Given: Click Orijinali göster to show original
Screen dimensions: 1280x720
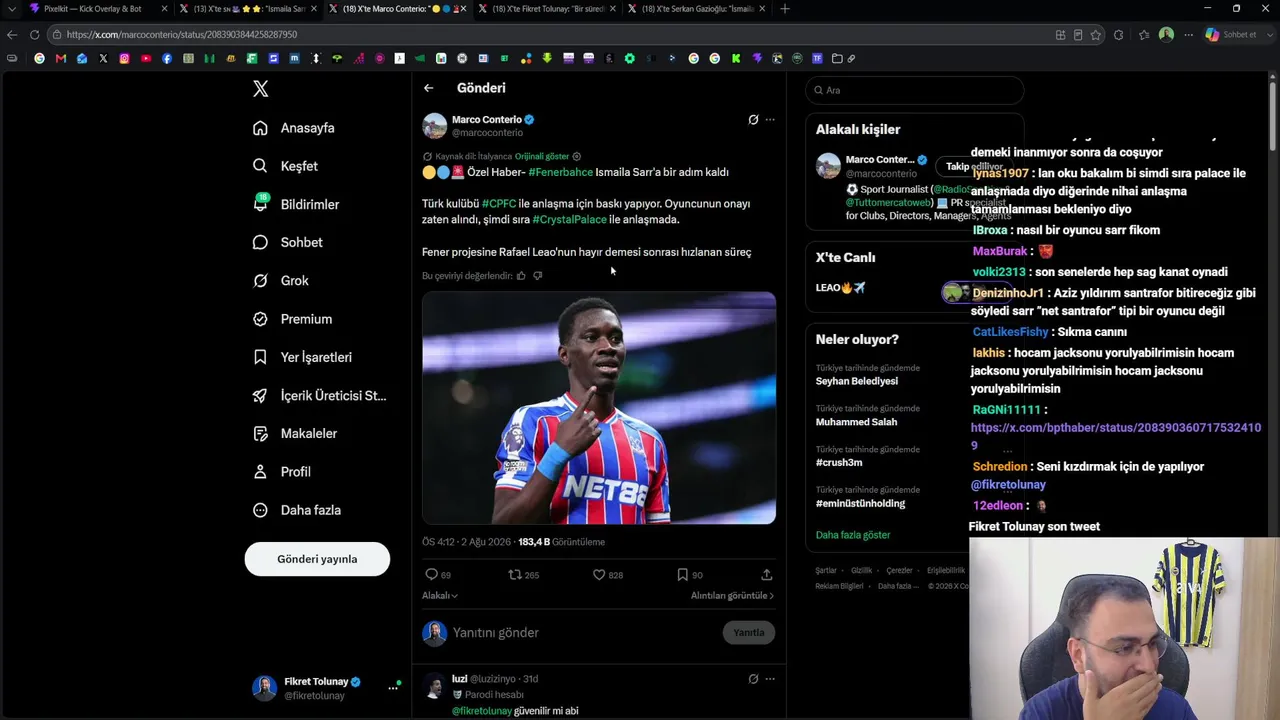Looking at the screenshot, I should click(542, 156).
